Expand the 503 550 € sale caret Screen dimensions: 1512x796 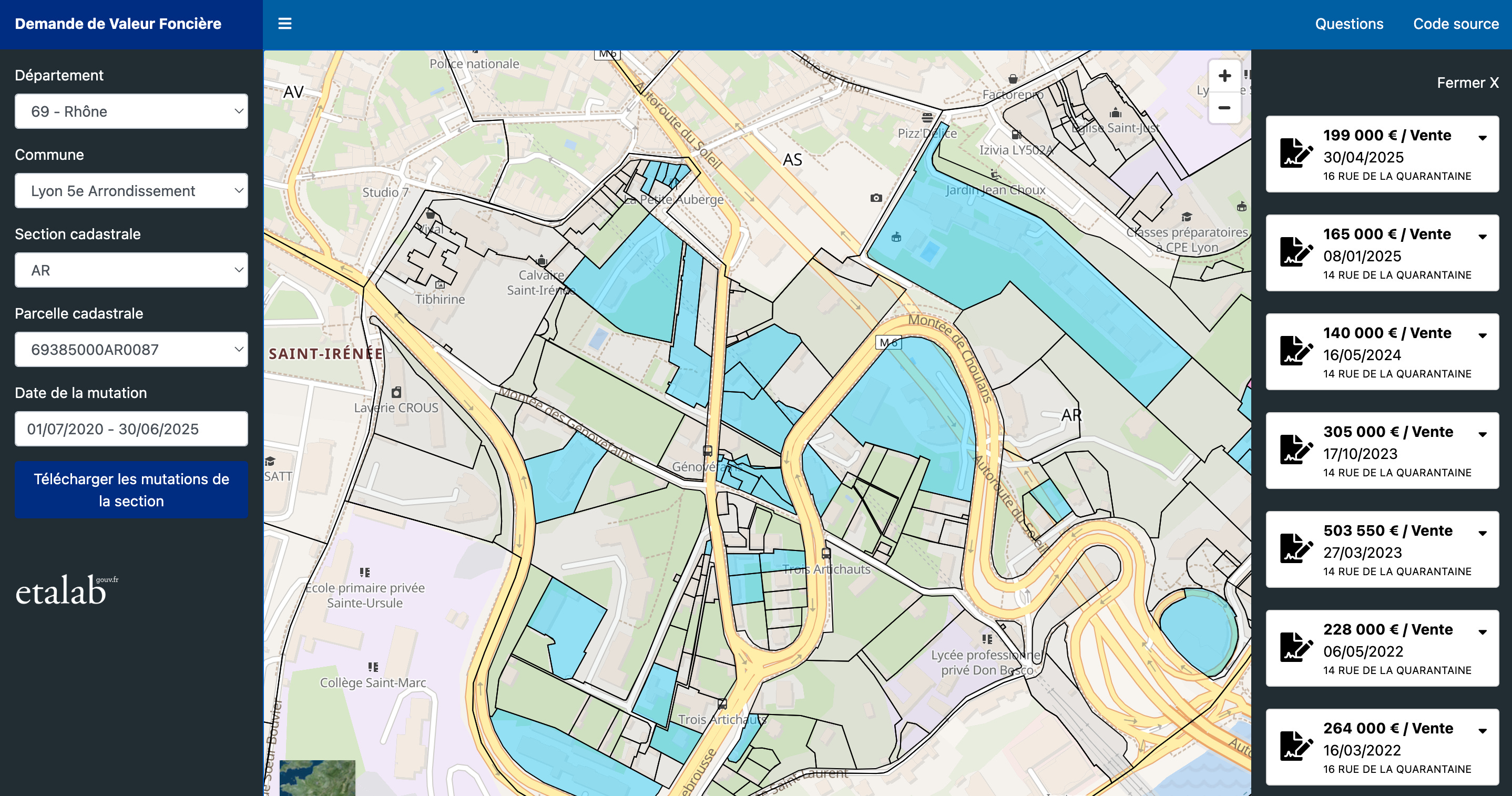tap(1482, 533)
